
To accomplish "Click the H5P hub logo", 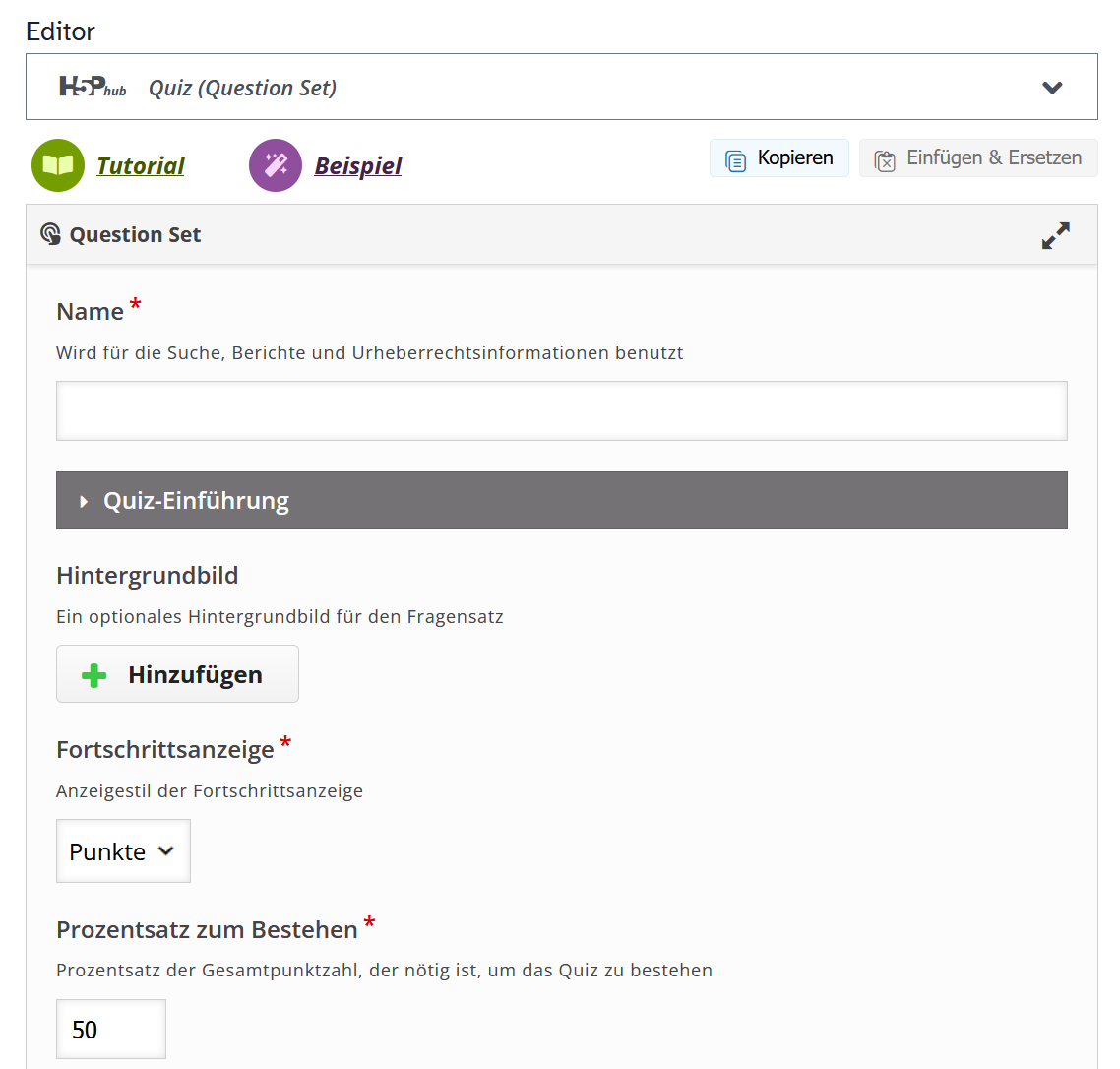I will (93, 88).
